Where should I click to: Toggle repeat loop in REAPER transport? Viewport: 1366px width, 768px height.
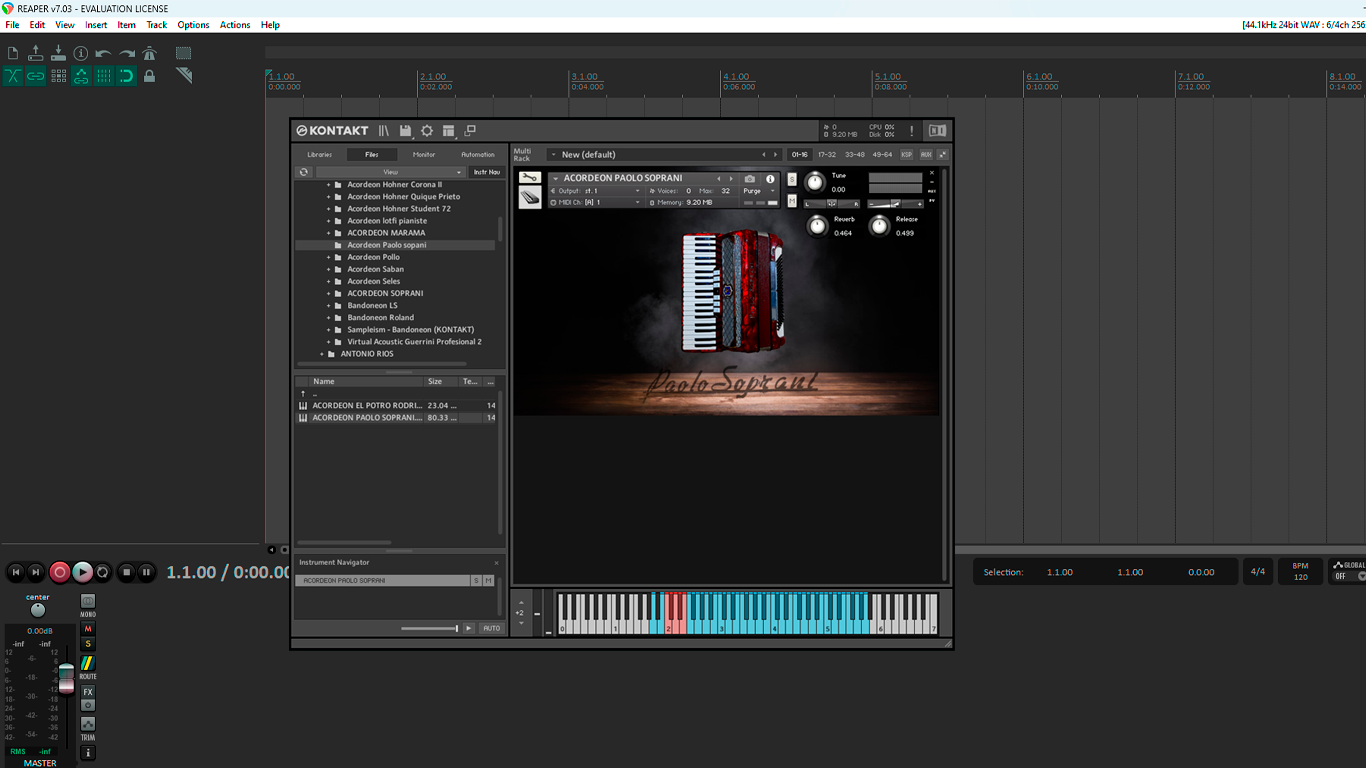pos(103,572)
